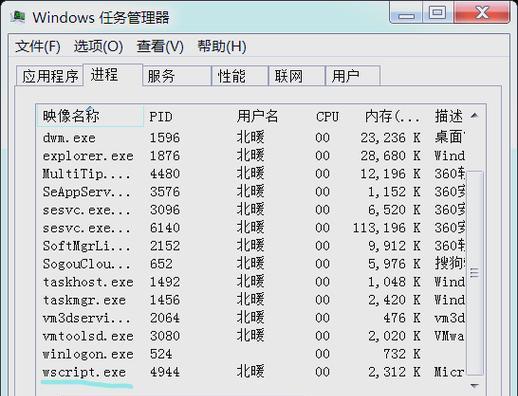Sort processes by PID column header

(x=161, y=117)
